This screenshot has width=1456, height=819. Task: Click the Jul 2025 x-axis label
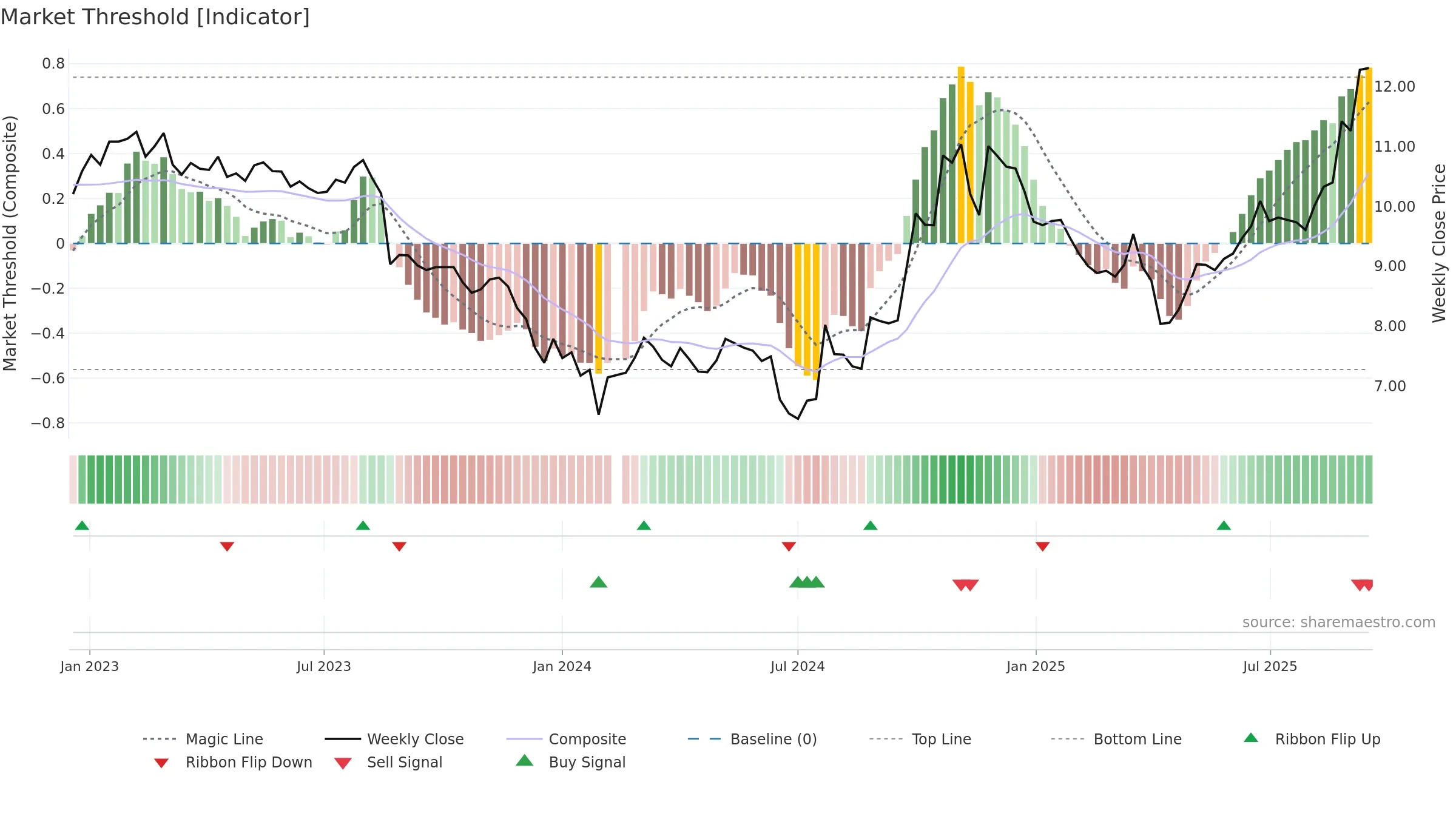(1270, 666)
